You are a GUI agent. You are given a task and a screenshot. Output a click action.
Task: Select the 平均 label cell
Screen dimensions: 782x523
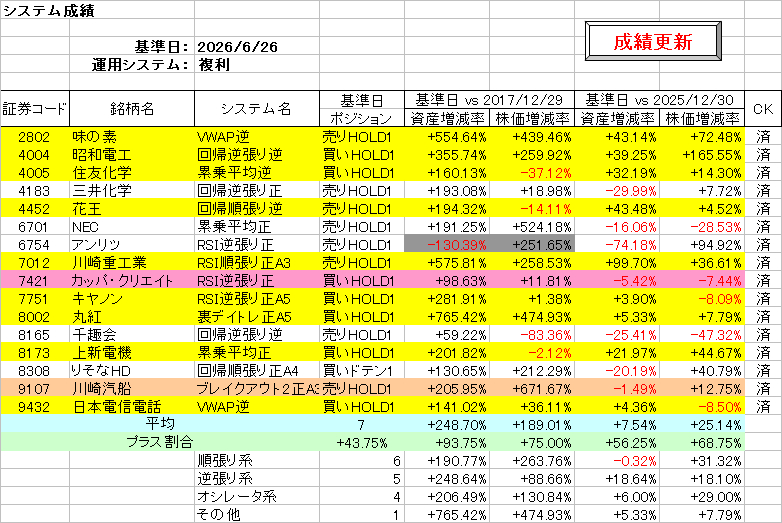(160, 424)
